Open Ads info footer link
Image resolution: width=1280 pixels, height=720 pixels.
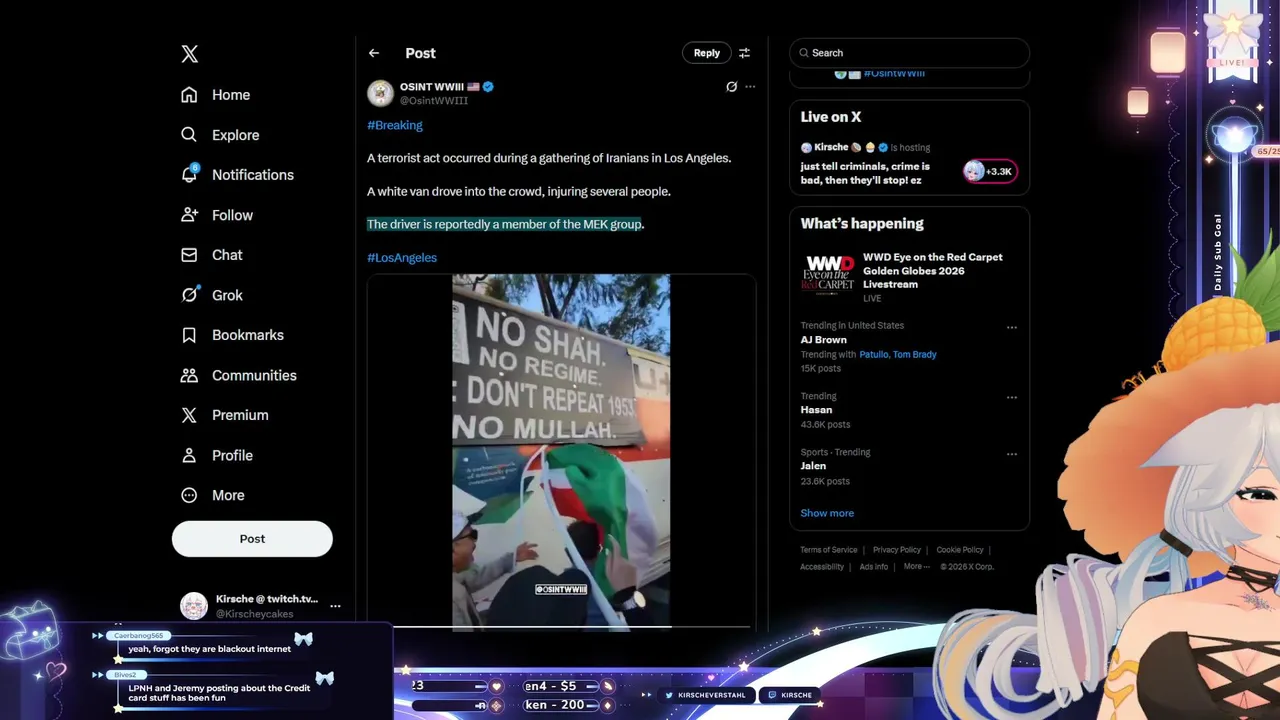pos(874,567)
